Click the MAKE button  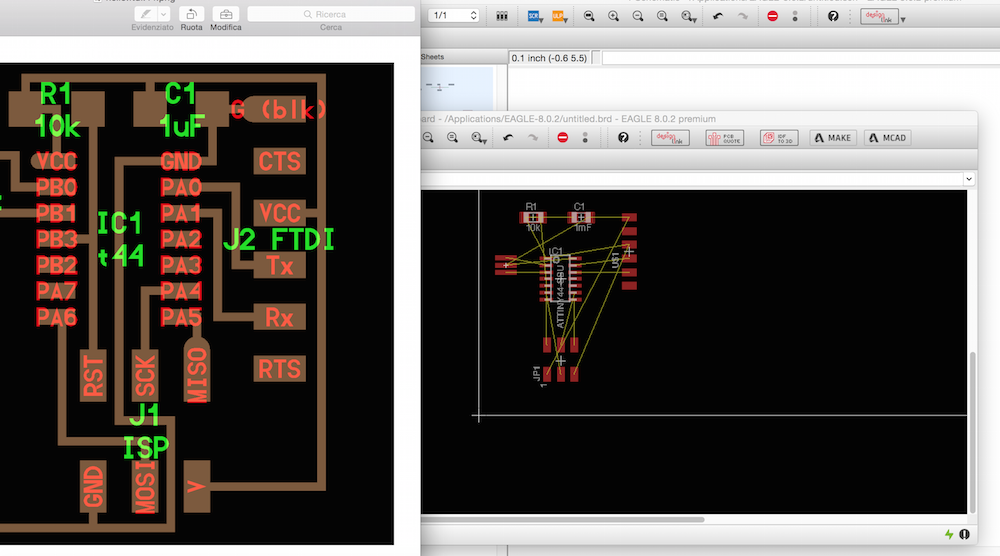click(x=833, y=138)
